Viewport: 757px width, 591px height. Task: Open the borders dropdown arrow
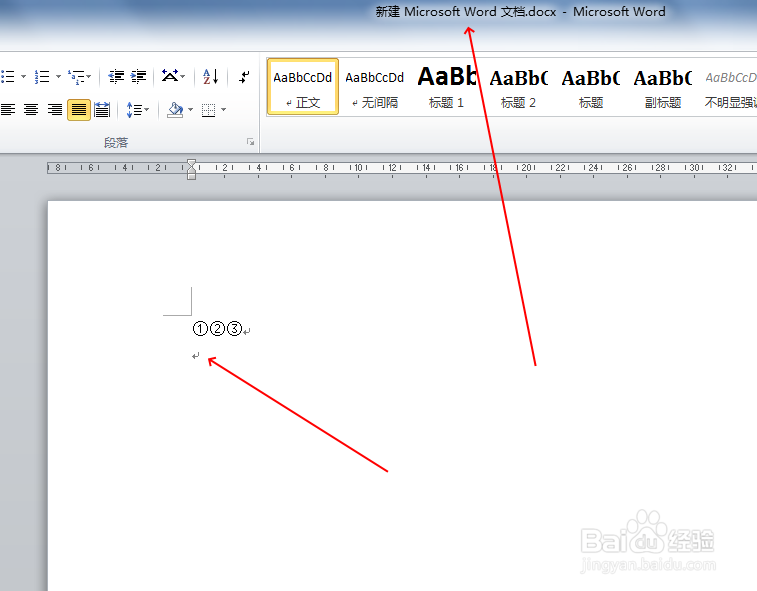coord(224,110)
